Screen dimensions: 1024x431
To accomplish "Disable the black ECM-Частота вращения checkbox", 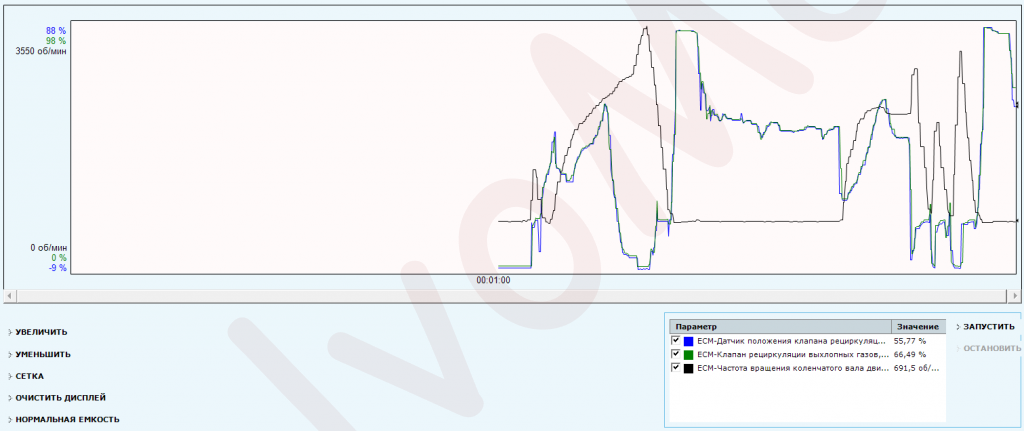I will click(x=675, y=367).
